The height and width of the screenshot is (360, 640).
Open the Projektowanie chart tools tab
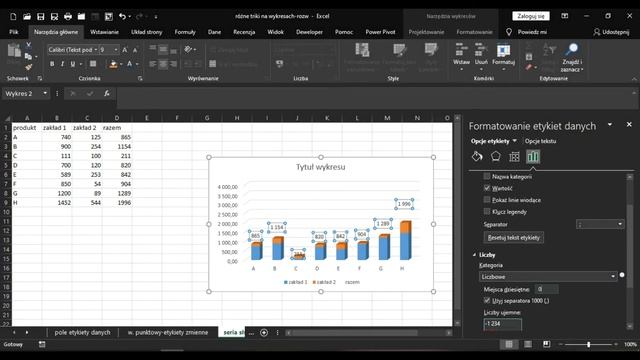[x=427, y=32]
